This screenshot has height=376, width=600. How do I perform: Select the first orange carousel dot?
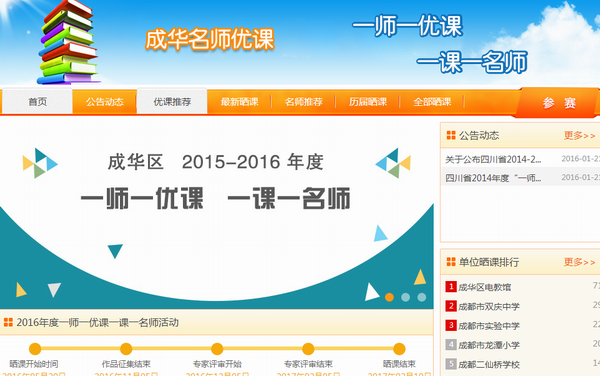390,297
